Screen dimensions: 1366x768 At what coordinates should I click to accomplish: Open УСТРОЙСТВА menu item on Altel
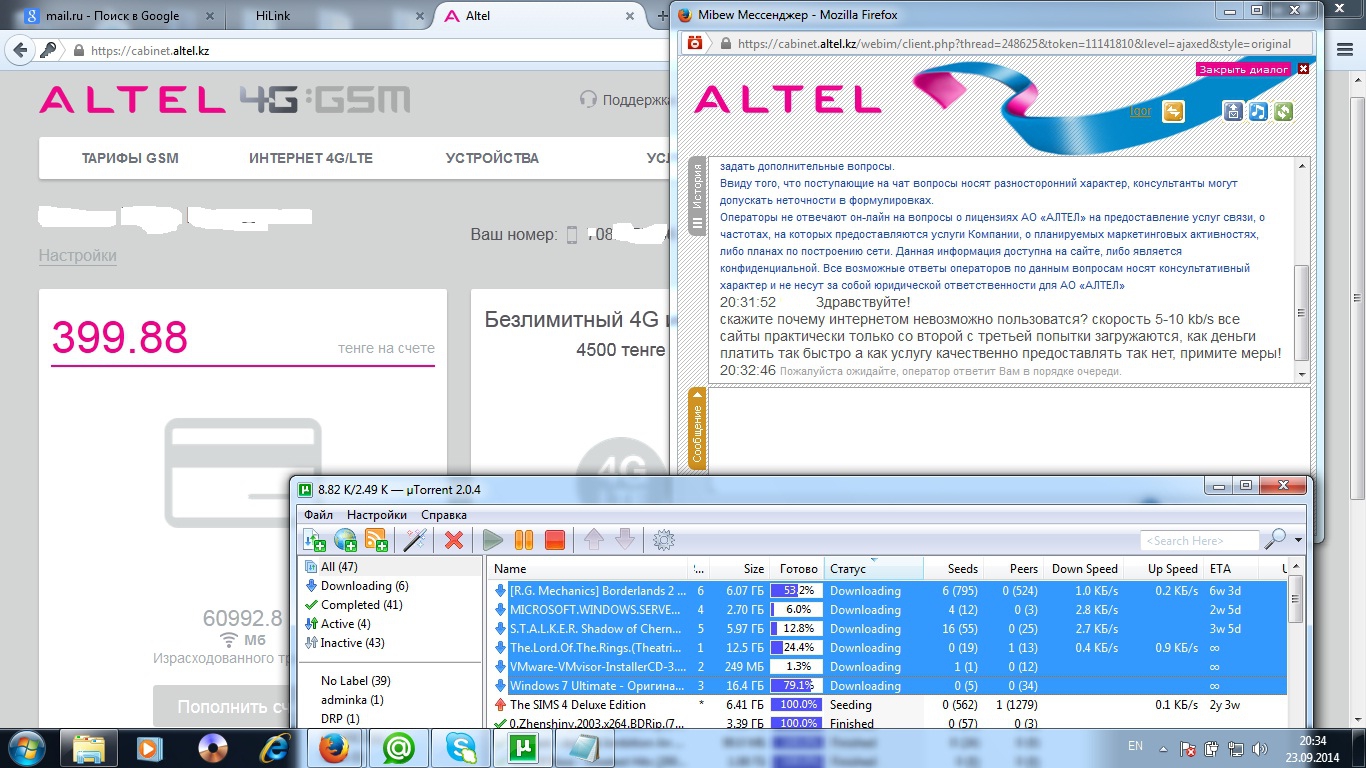click(492, 158)
